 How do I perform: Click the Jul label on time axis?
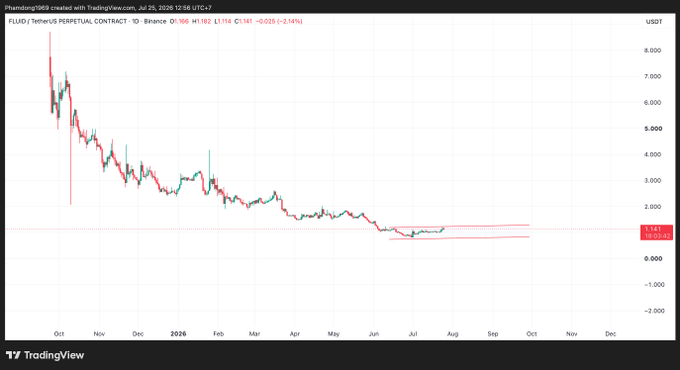pos(413,334)
